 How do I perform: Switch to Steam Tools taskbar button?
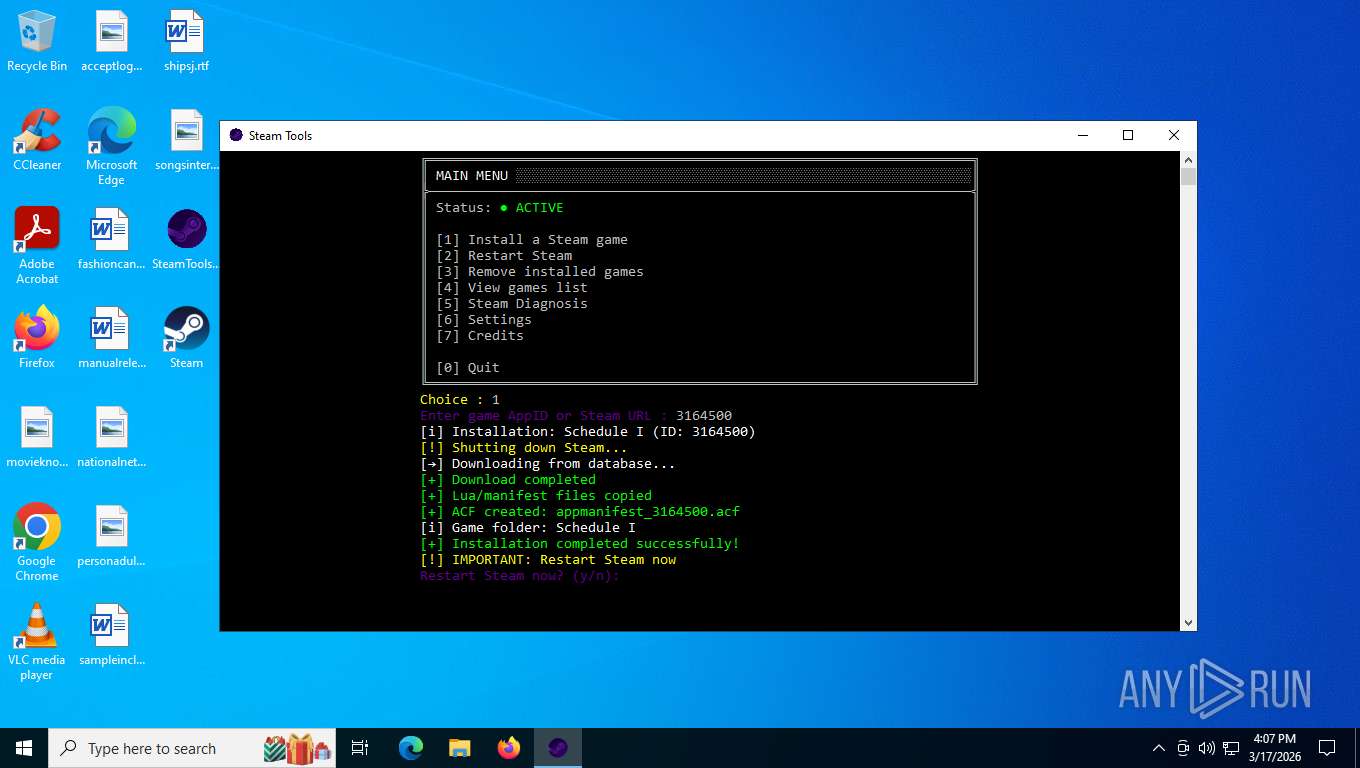point(558,748)
